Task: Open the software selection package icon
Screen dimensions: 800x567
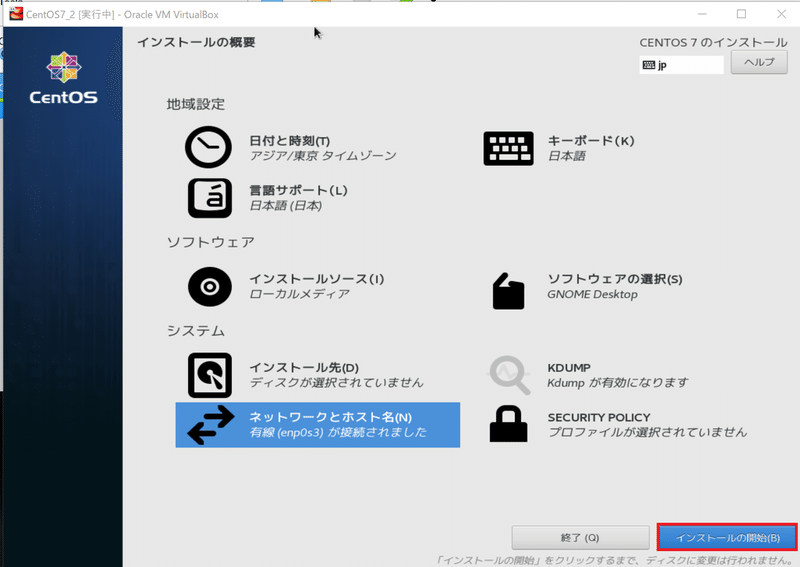Action: [508, 291]
